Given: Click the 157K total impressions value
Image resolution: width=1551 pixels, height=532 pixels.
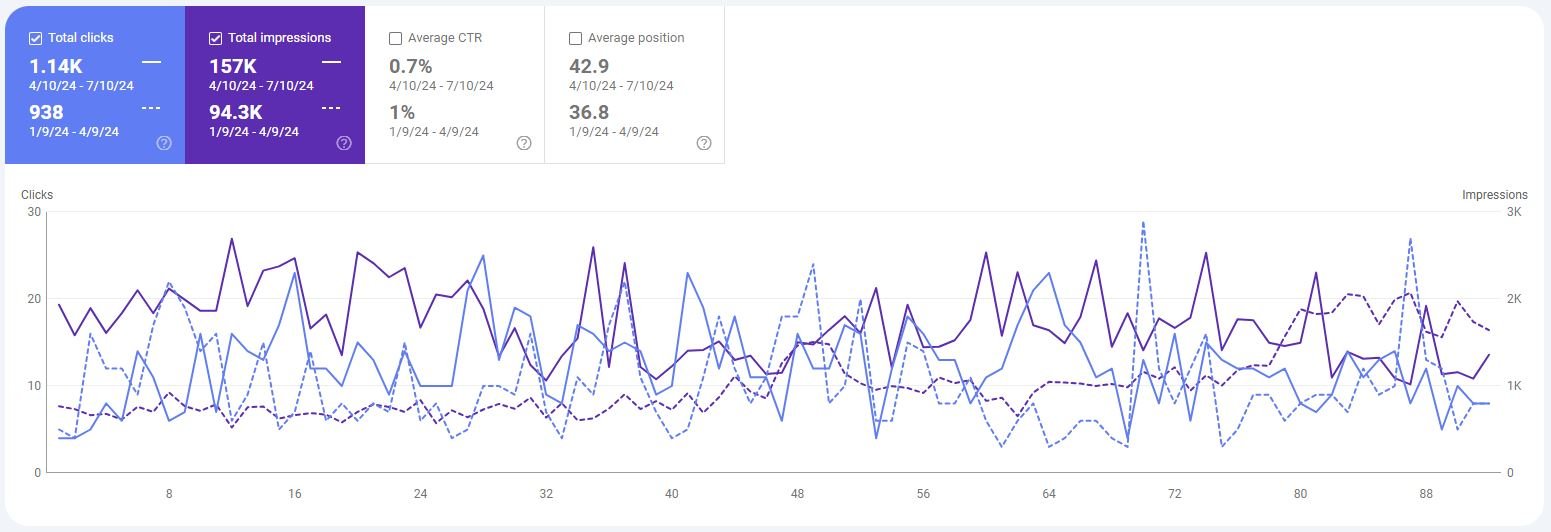Looking at the screenshot, I should [233, 66].
